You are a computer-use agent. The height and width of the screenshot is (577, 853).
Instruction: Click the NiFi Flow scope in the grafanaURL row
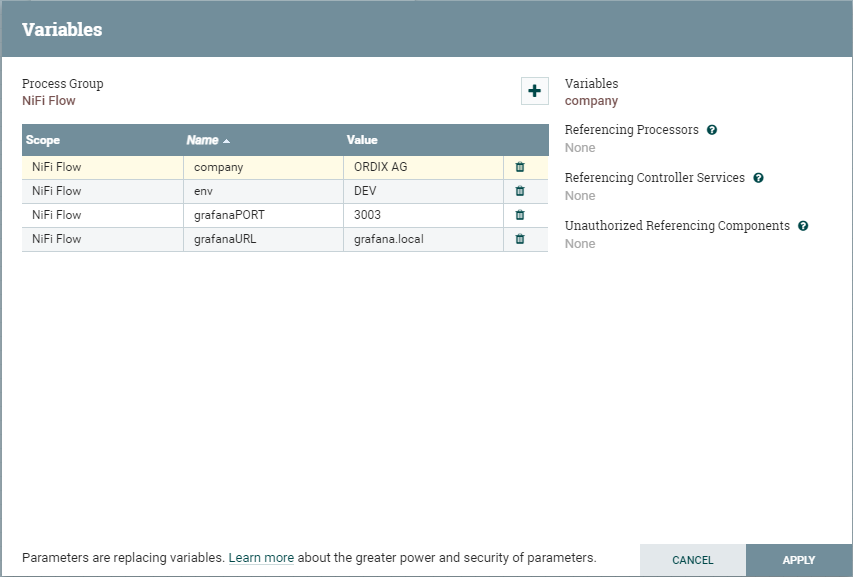tap(103, 239)
